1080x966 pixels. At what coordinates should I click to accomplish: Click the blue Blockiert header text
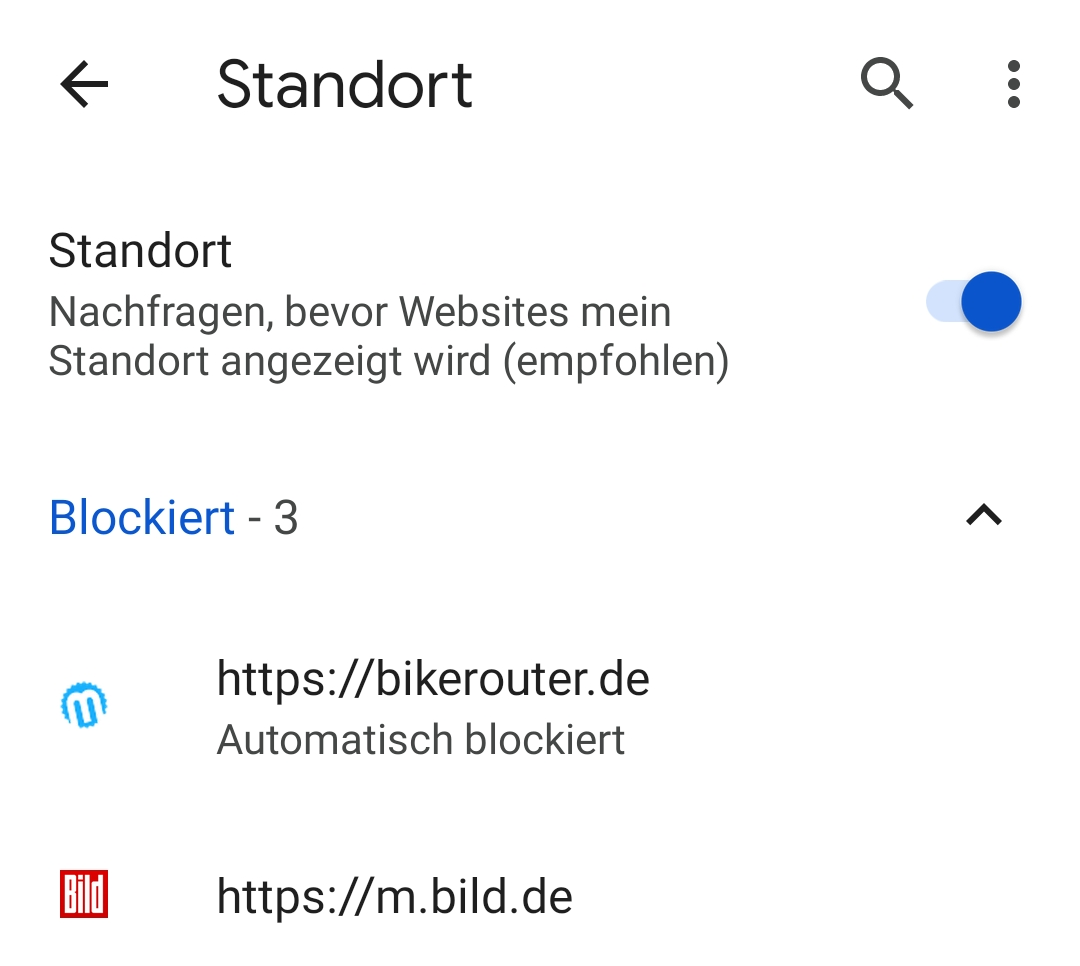coord(142,517)
